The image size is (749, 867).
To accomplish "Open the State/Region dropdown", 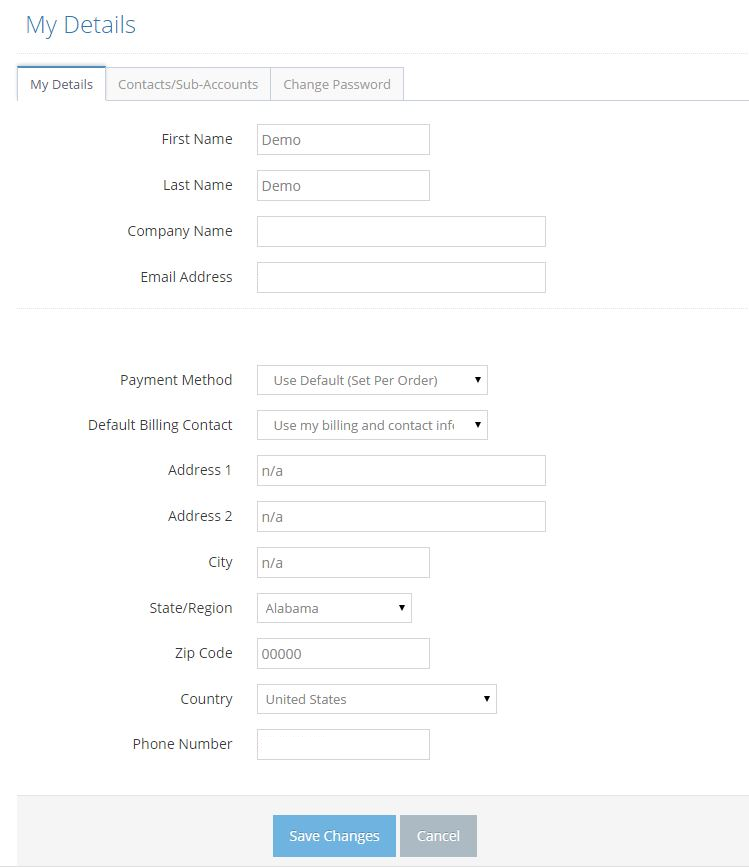I will coord(333,608).
